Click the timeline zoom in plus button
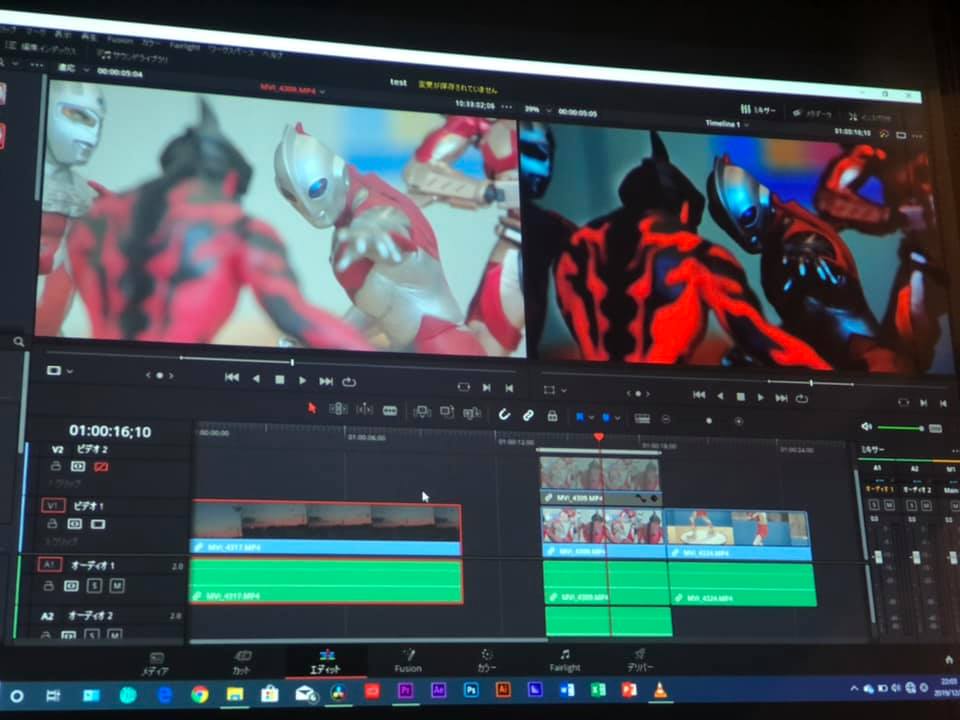Image resolution: width=960 pixels, height=720 pixels. coord(738,421)
